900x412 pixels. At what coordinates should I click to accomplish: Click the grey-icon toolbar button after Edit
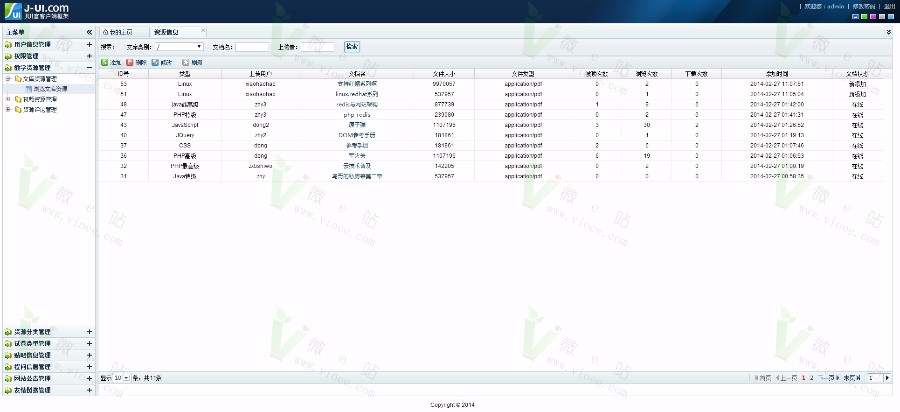pyautogui.click(x=192, y=62)
